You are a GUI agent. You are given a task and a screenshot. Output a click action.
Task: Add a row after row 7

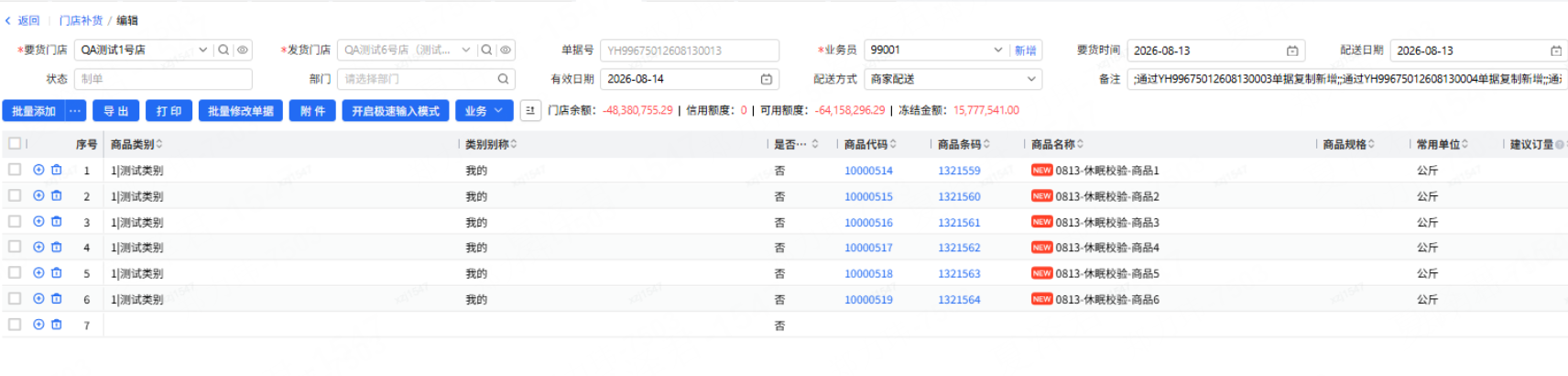(38, 324)
